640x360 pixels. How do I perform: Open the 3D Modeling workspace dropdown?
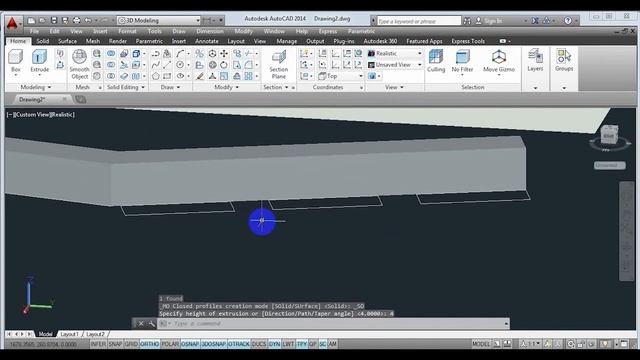pyautogui.click(x=159, y=20)
